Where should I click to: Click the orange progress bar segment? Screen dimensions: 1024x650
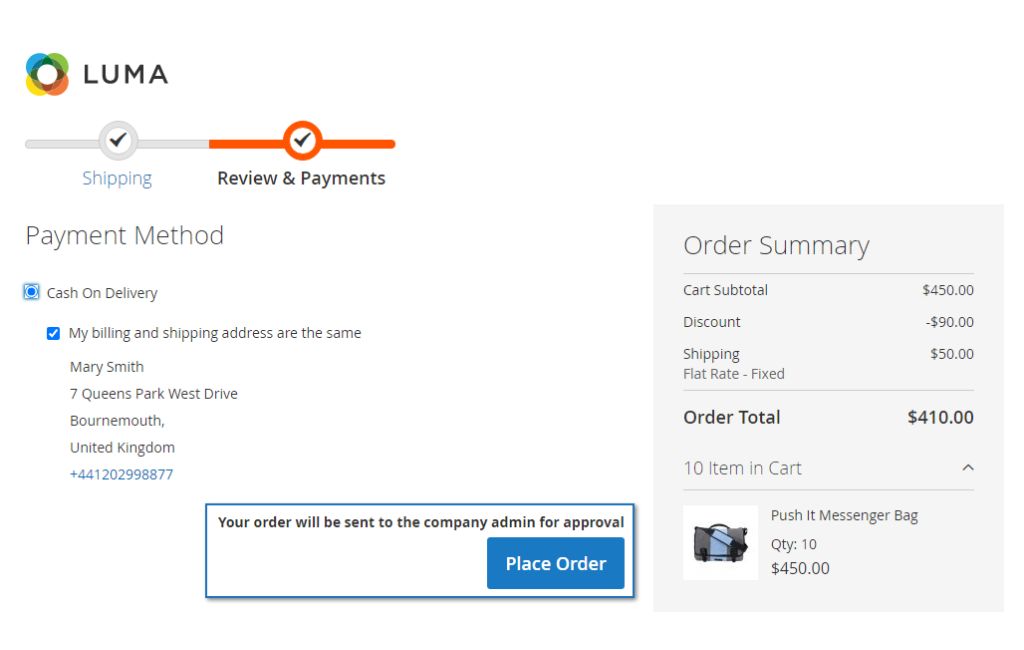[302, 144]
